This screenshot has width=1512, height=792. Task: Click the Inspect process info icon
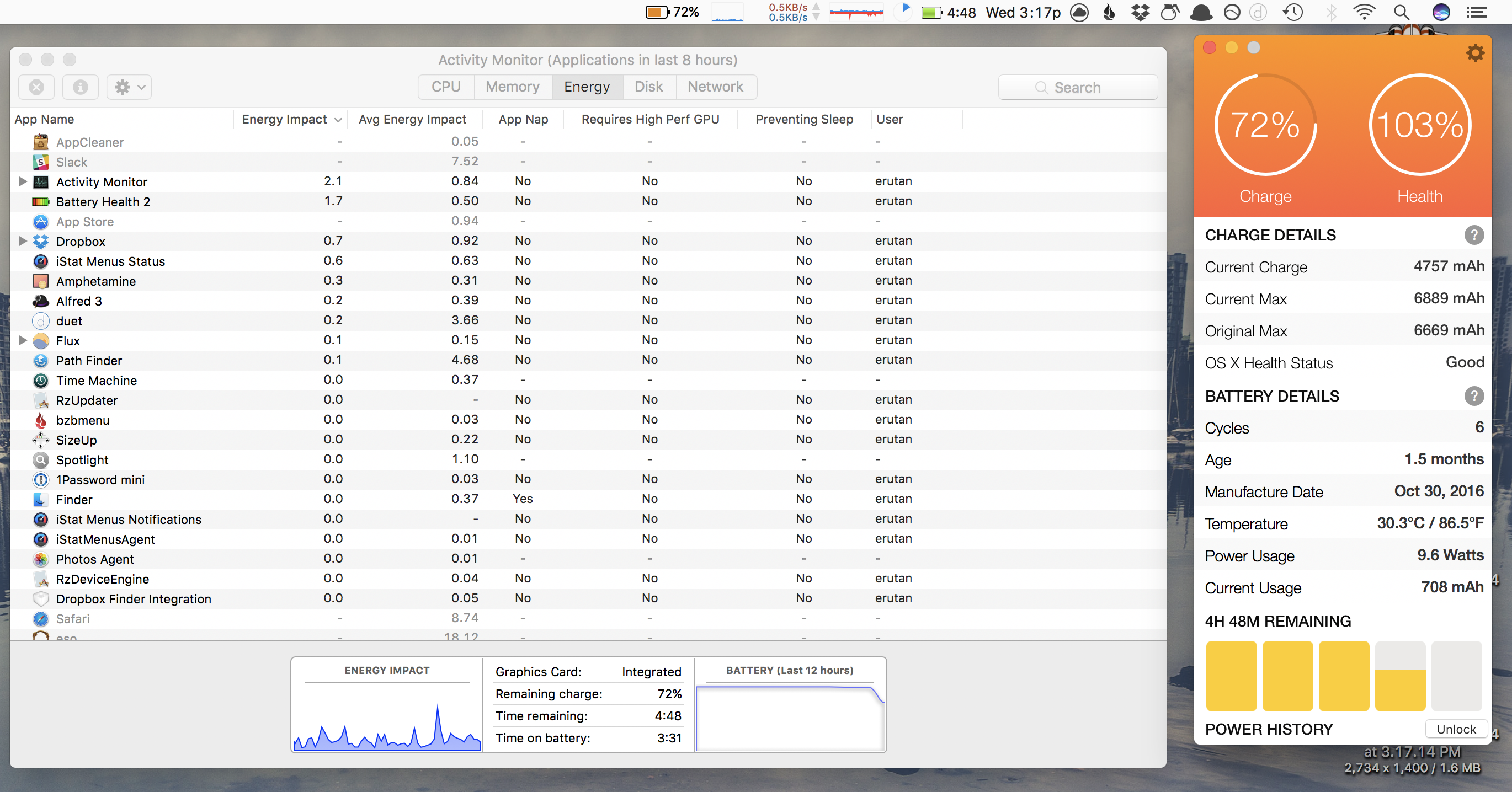tap(81, 87)
